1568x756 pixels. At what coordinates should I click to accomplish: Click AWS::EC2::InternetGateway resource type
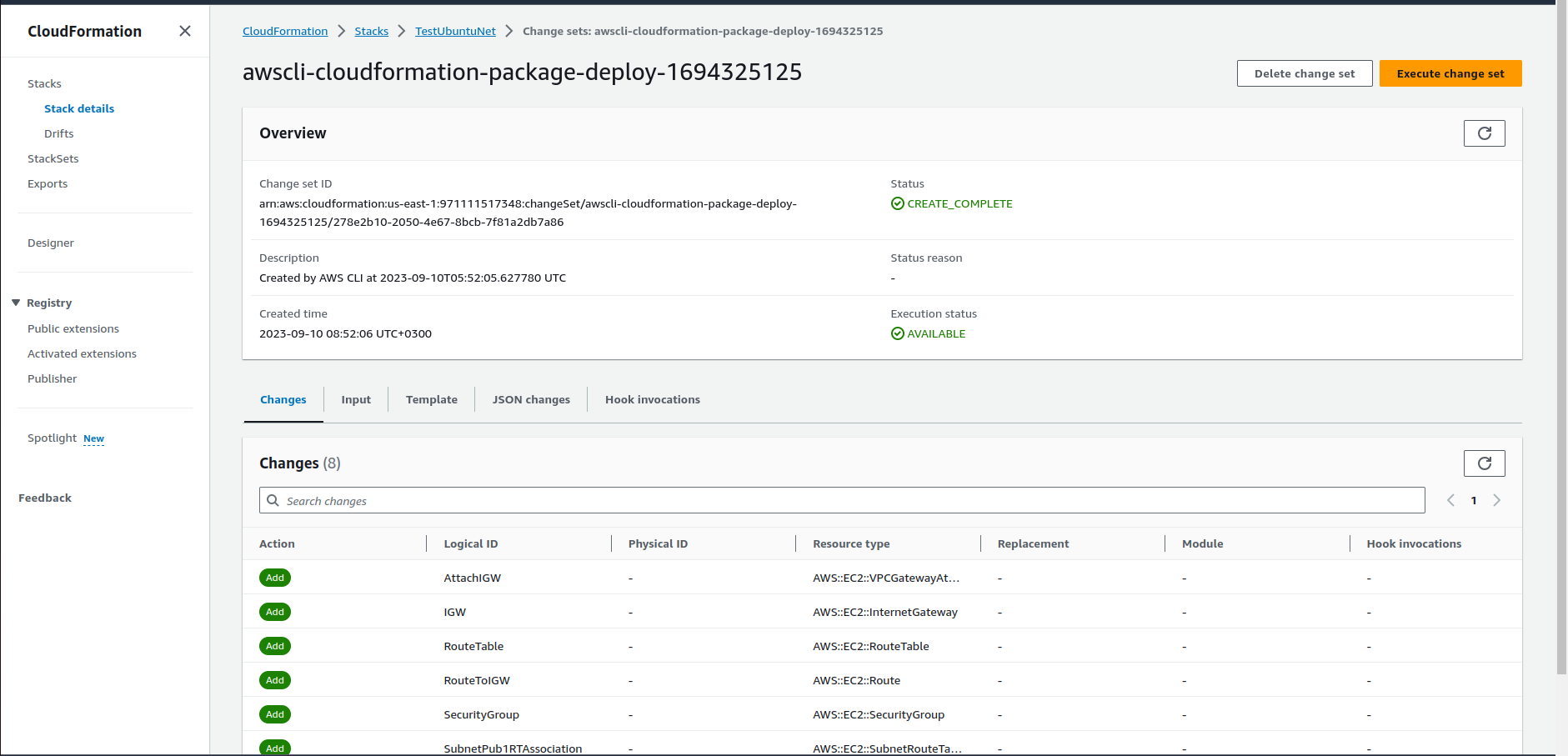click(x=885, y=612)
